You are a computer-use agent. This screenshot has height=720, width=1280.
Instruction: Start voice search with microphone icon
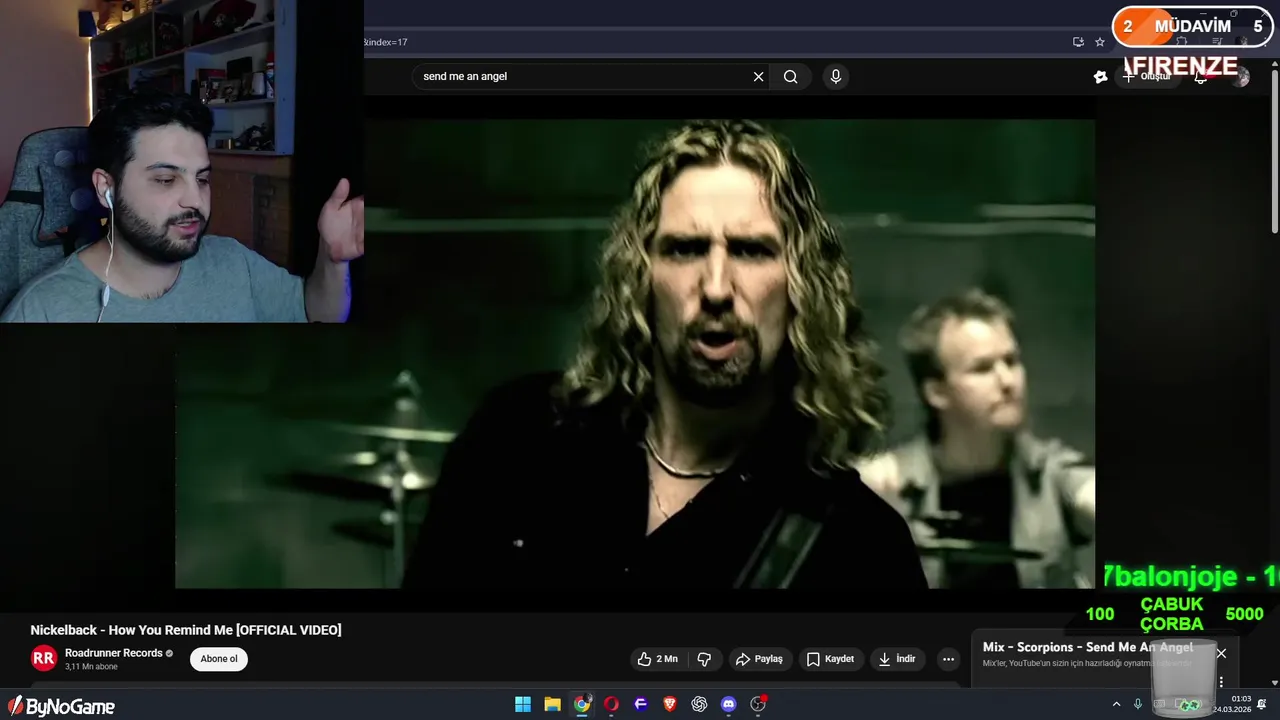point(836,76)
